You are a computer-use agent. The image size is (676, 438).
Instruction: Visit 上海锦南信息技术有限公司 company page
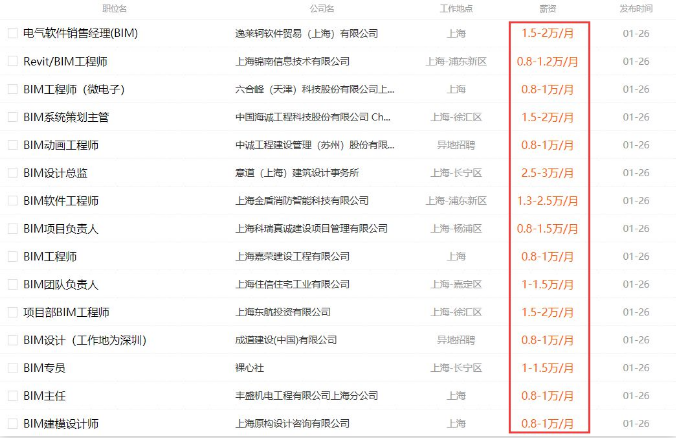click(292, 61)
